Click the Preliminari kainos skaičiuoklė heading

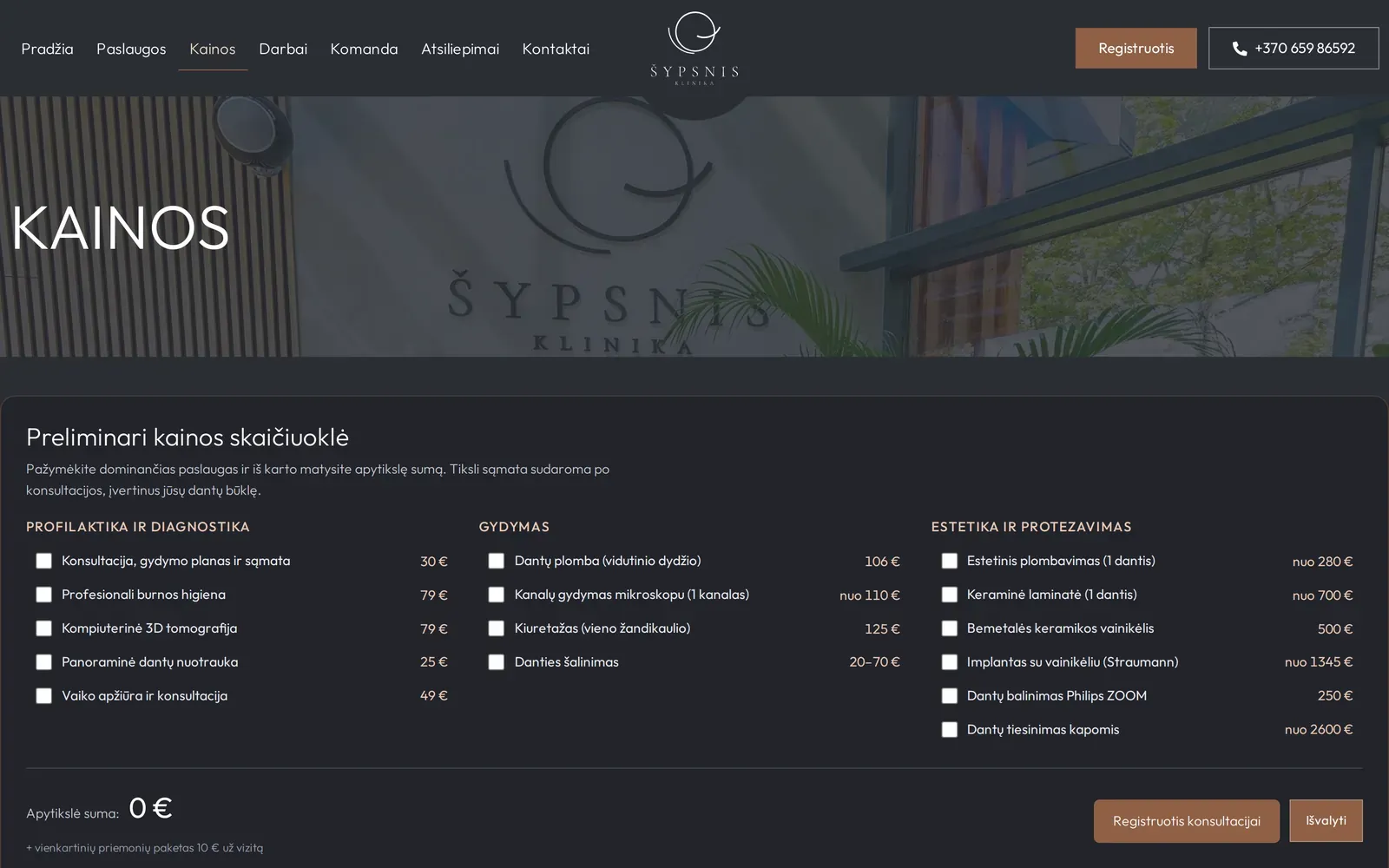pos(188,437)
